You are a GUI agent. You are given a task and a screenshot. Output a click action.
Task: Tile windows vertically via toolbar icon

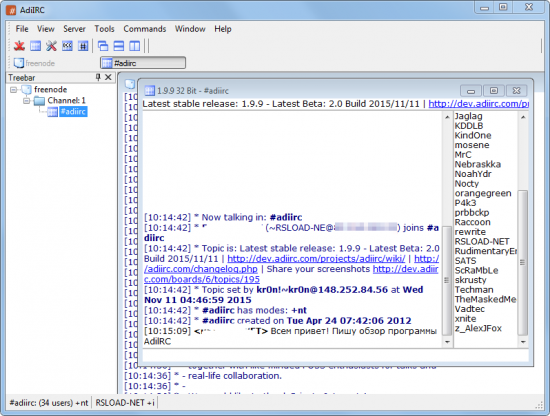pyautogui.click(x=134, y=46)
